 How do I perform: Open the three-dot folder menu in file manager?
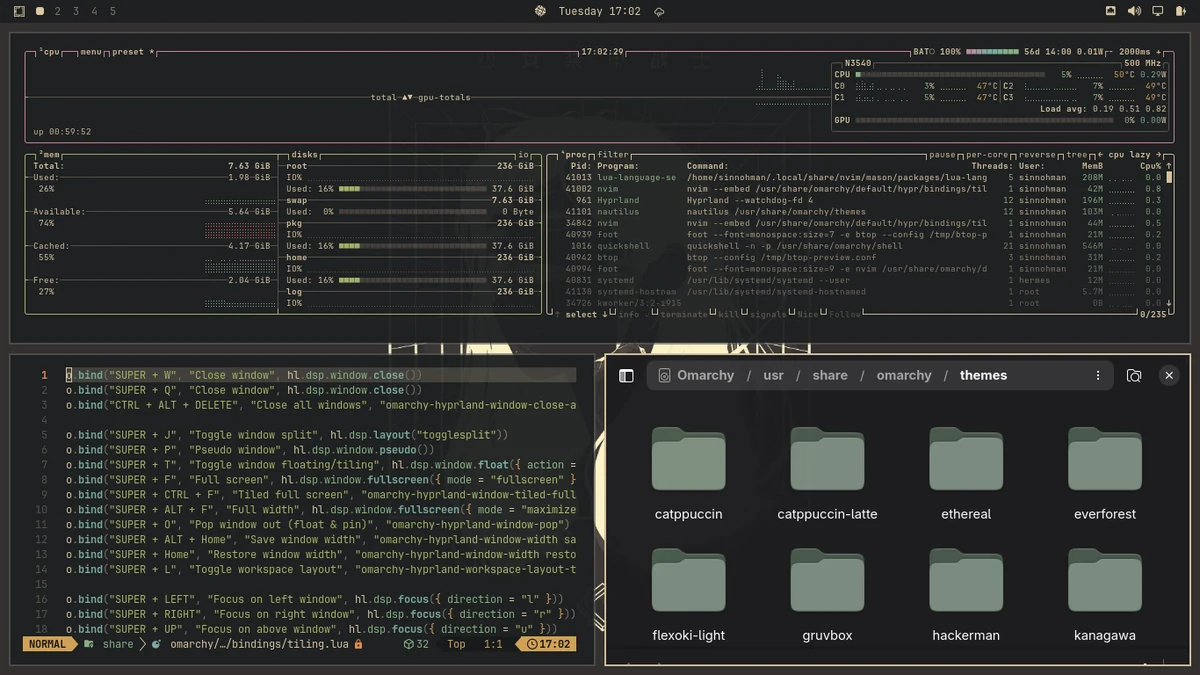coord(1098,376)
